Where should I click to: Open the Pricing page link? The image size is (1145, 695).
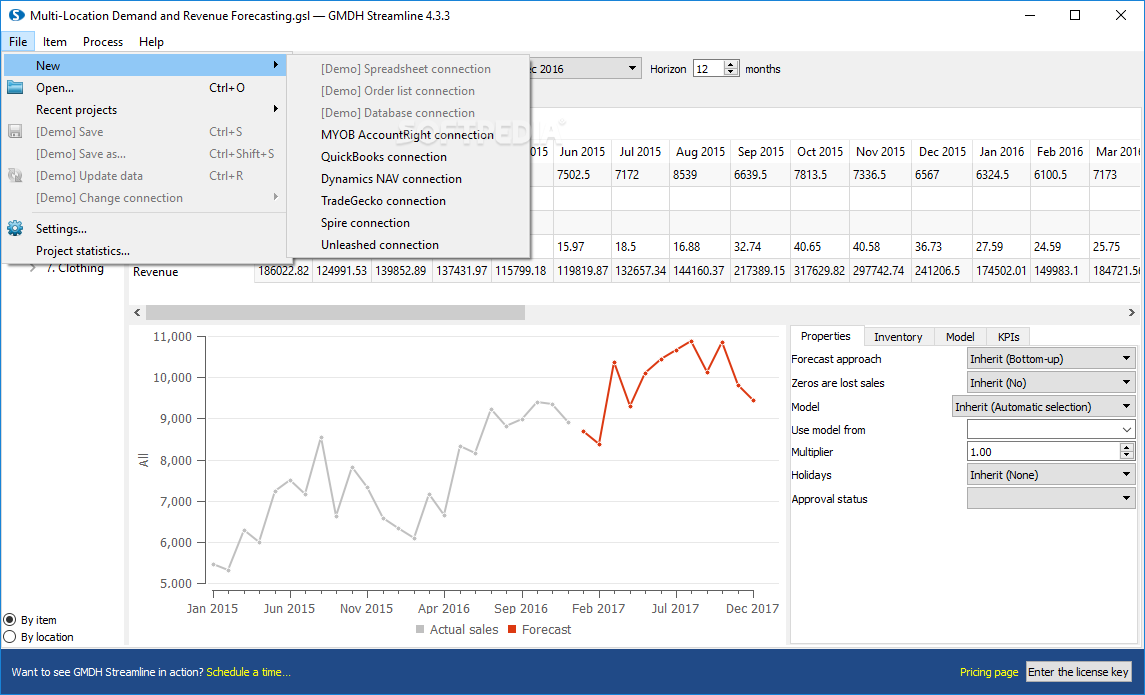click(x=989, y=672)
